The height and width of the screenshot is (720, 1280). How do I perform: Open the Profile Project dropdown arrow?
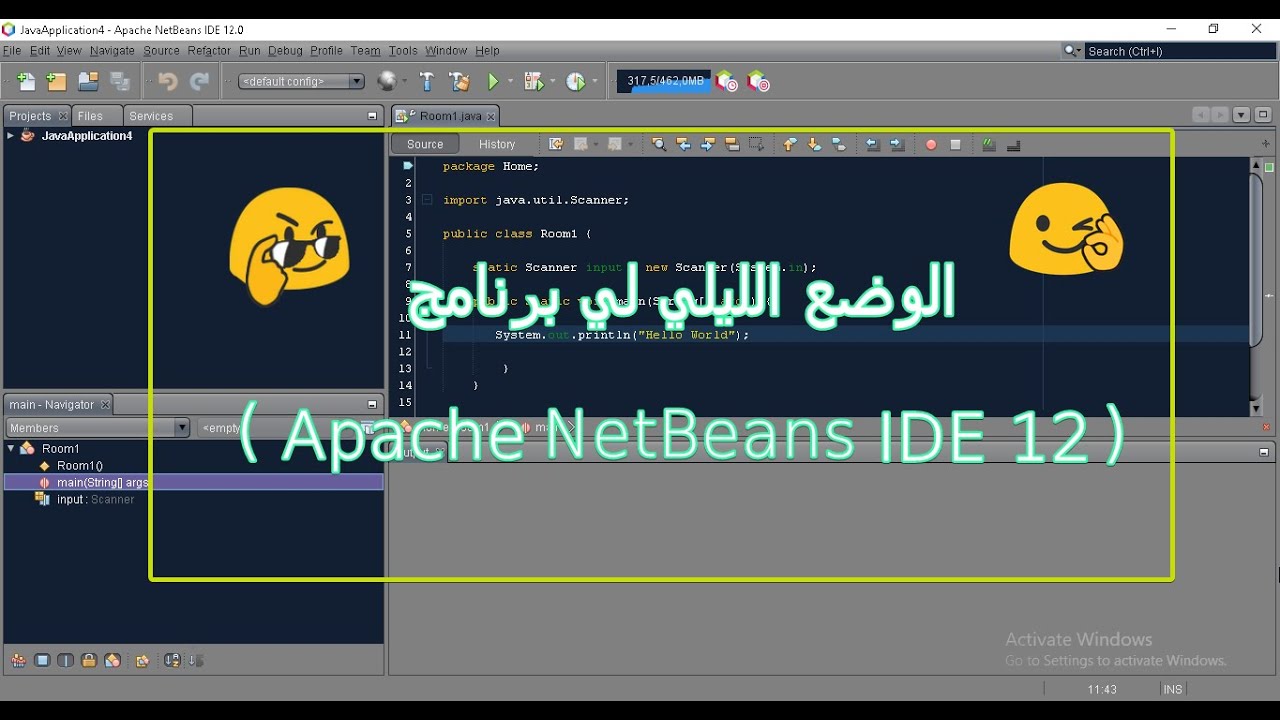click(x=594, y=82)
